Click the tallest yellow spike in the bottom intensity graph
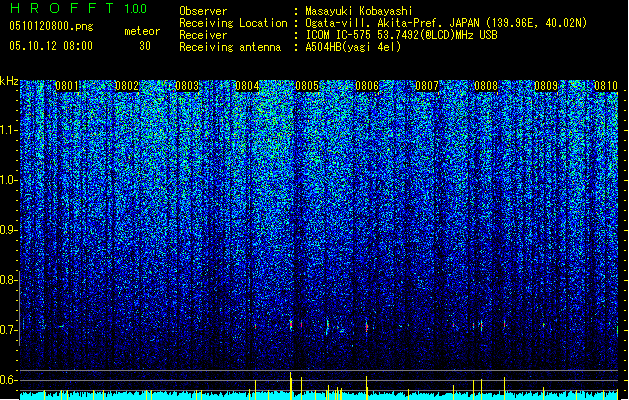Screen dimensions: 629x400 (291, 386)
